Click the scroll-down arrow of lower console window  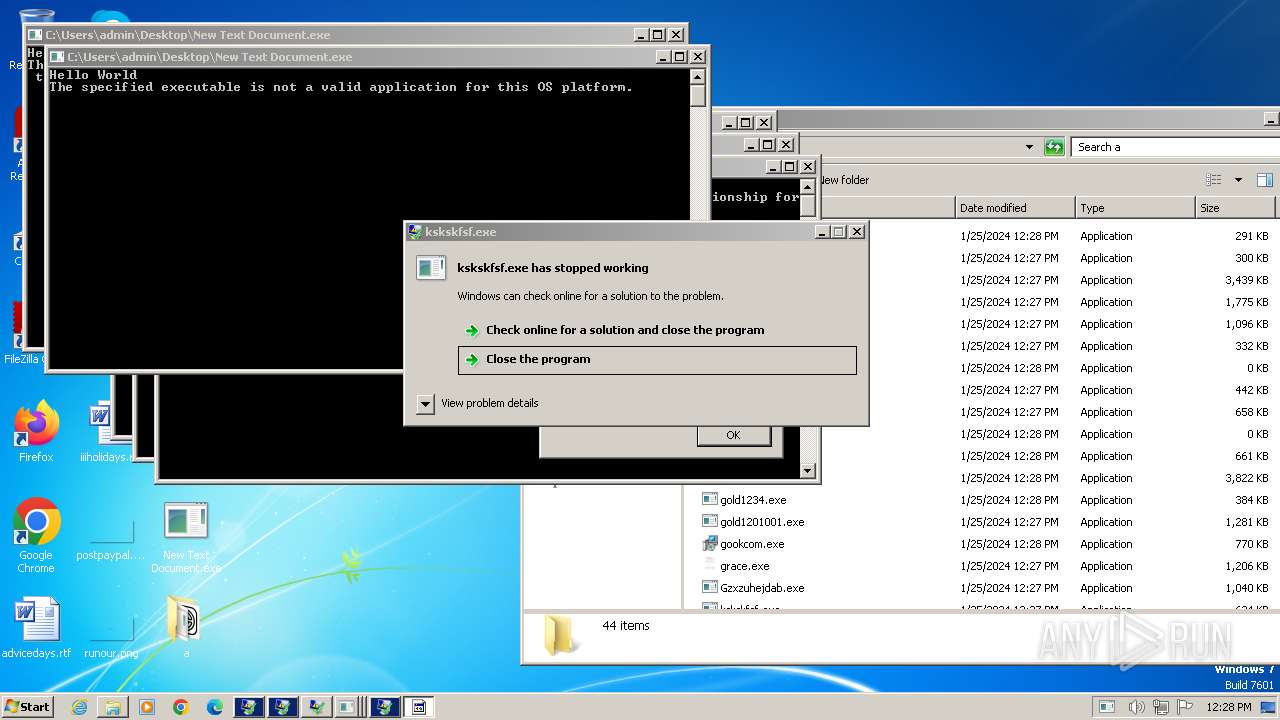click(808, 471)
